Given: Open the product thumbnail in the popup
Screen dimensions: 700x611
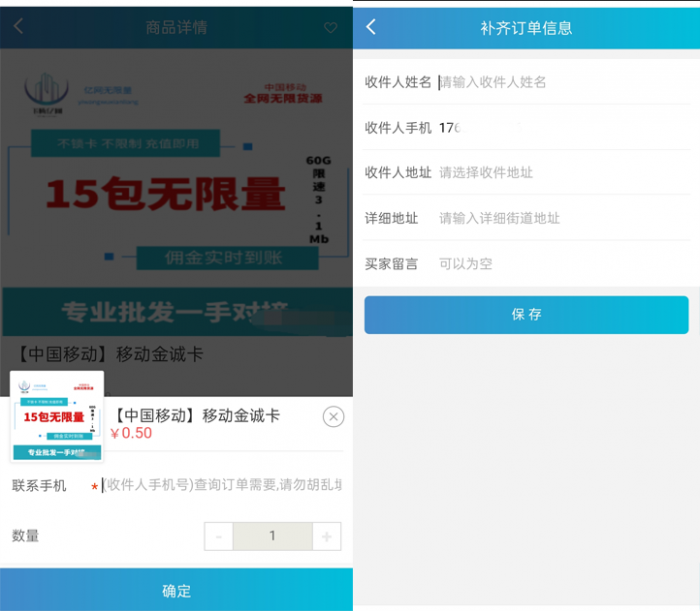Looking at the screenshot, I should (x=57, y=417).
